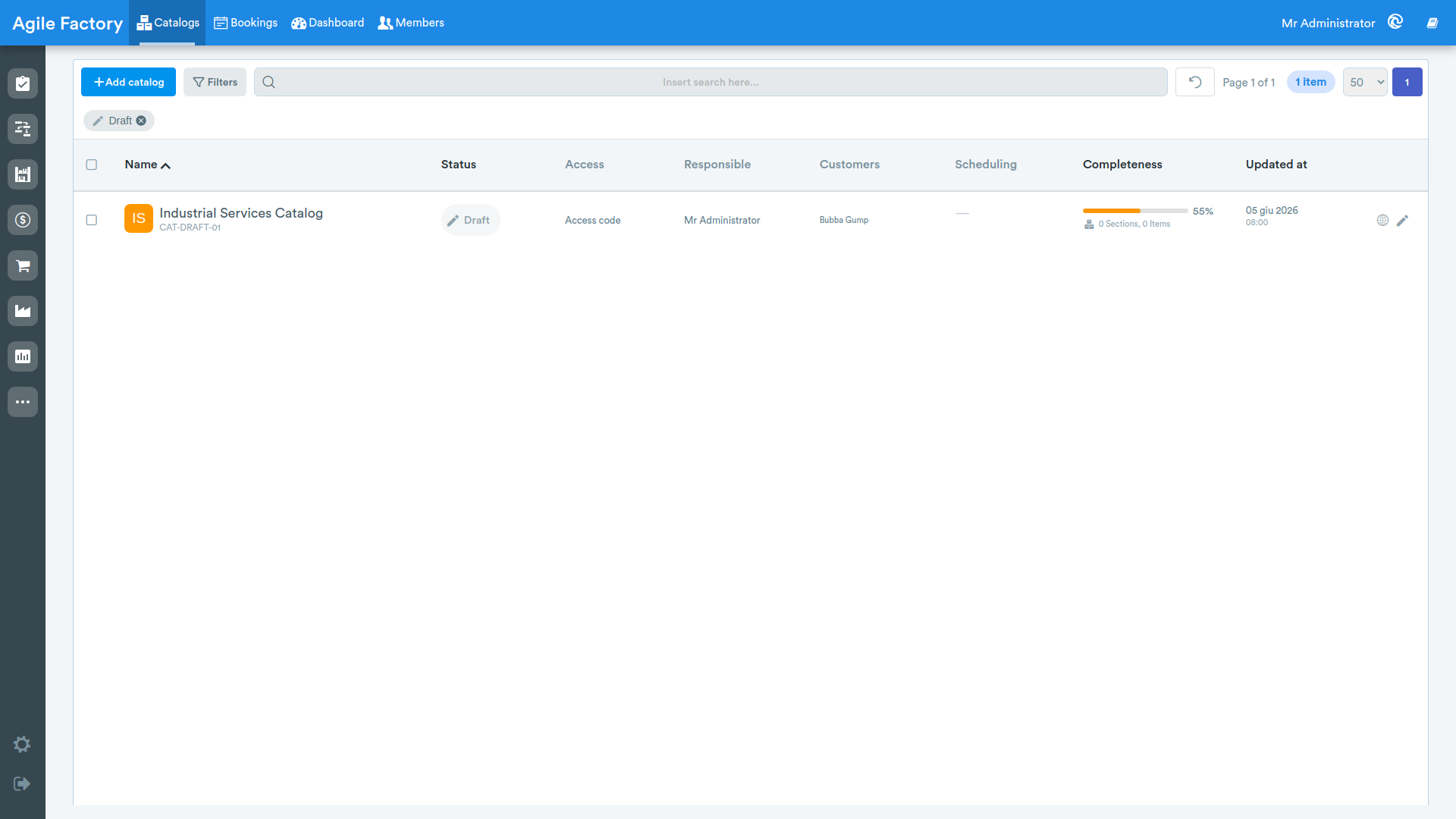Click the Mr Administrator user name
The width and height of the screenshot is (1456, 819).
pos(1328,23)
